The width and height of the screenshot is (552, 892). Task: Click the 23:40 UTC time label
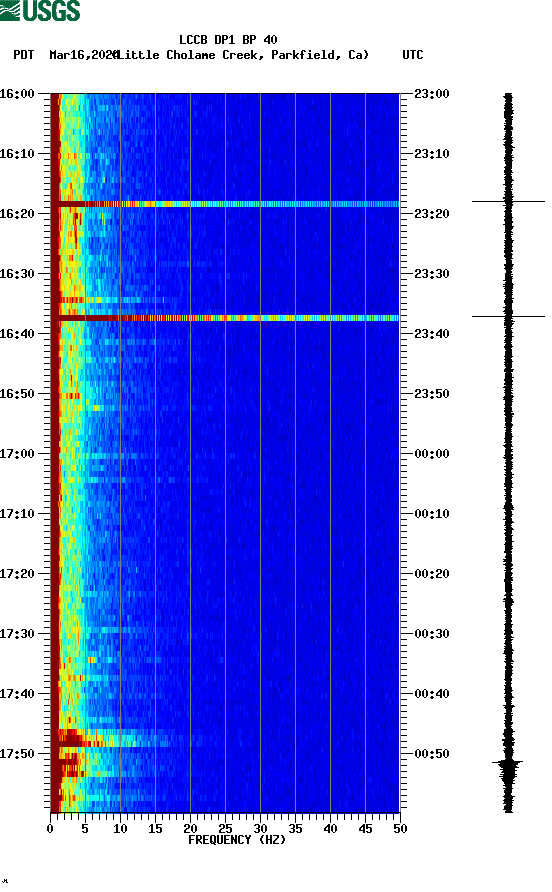pyautogui.click(x=432, y=334)
